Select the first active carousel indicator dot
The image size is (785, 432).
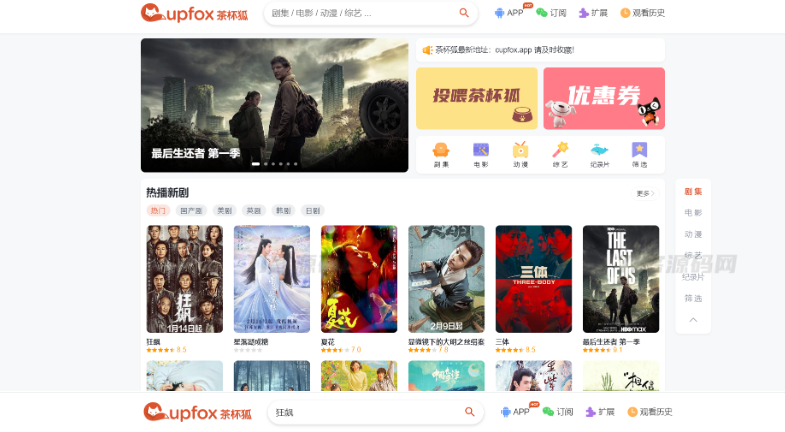[255, 164]
